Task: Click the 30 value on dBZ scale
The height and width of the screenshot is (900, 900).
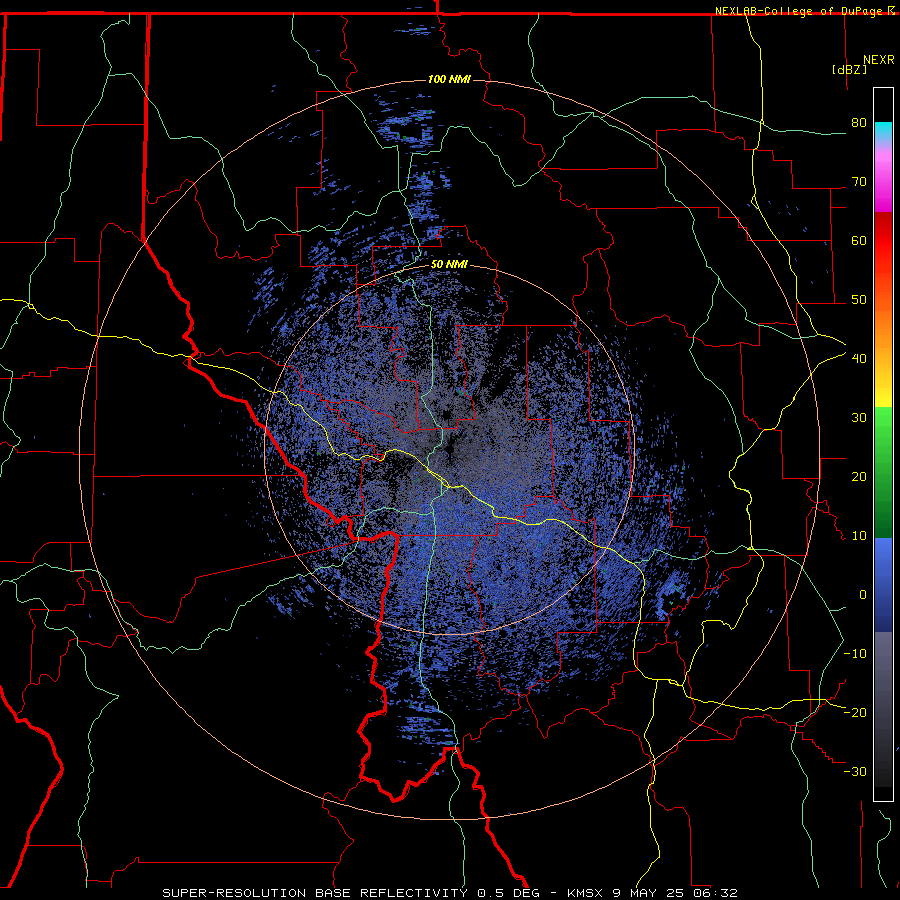Action: (x=859, y=417)
